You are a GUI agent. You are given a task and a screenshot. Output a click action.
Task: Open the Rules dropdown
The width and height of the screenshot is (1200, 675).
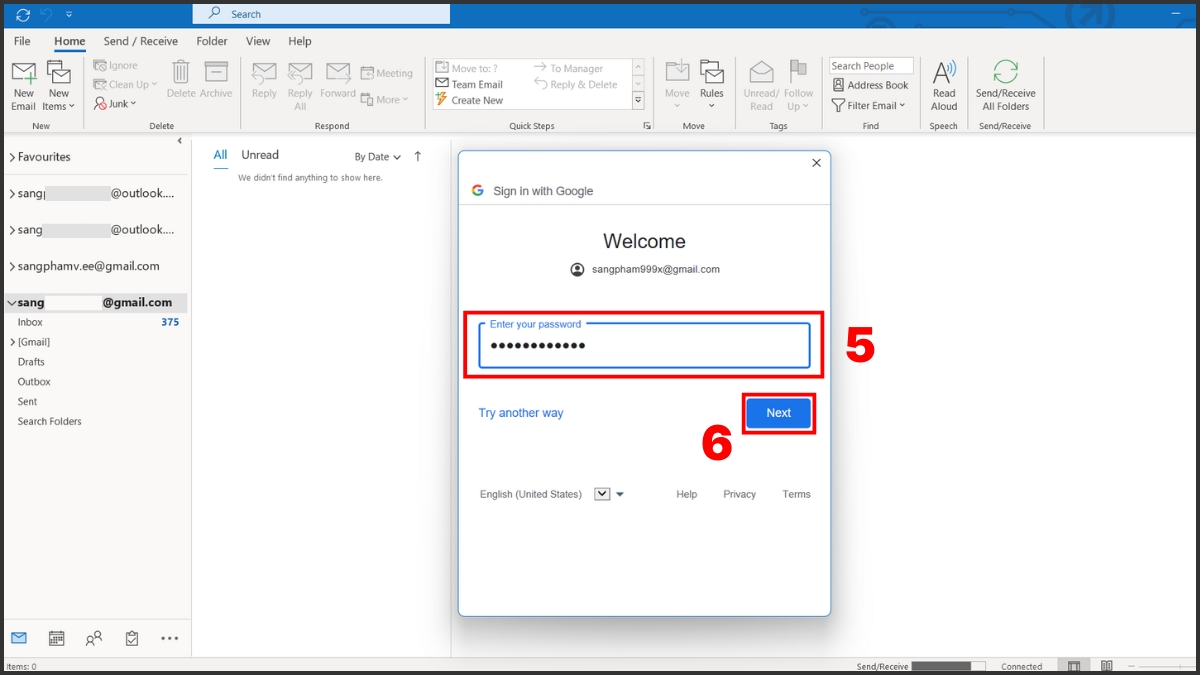pos(711,86)
